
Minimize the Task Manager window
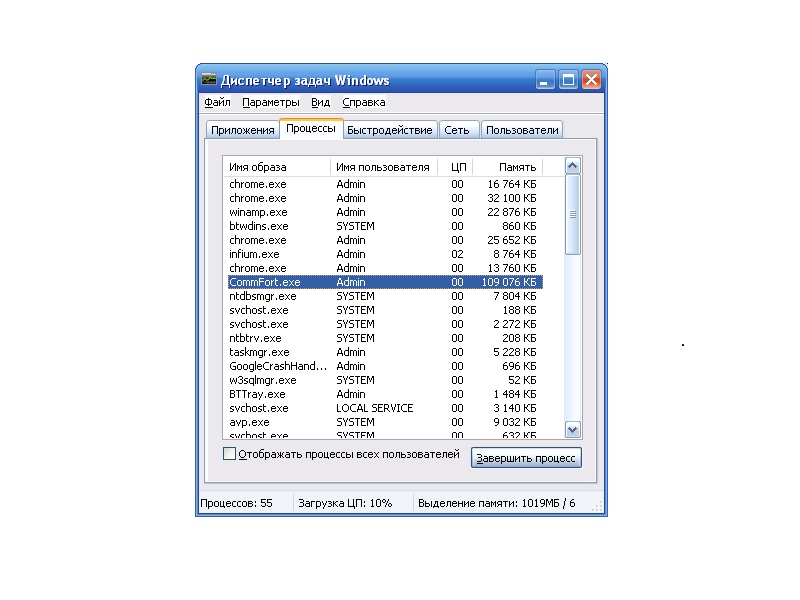click(x=545, y=80)
